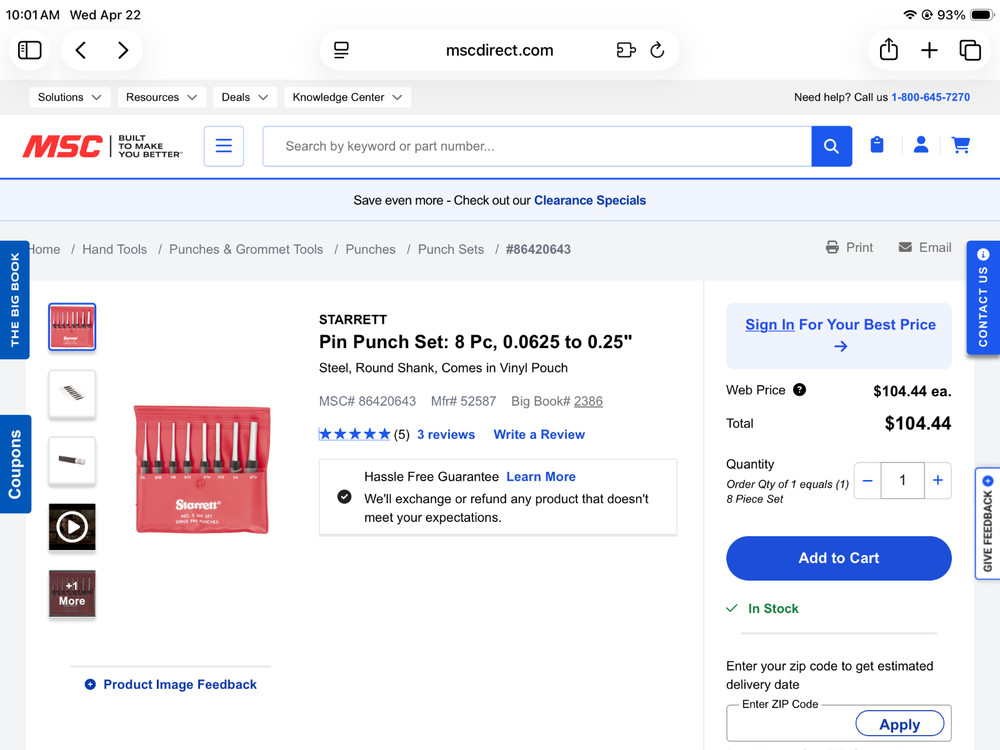The image size is (1000, 750).
Task: Click the Enter ZIP Code field
Action: point(790,725)
